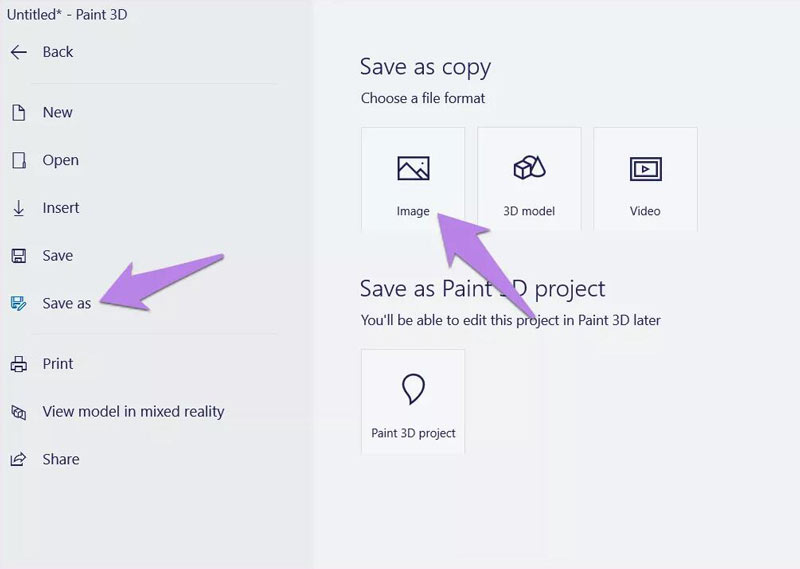Screen dimensions: 800x569
Task: Select the Video format tile
Action: click(645, 180)
